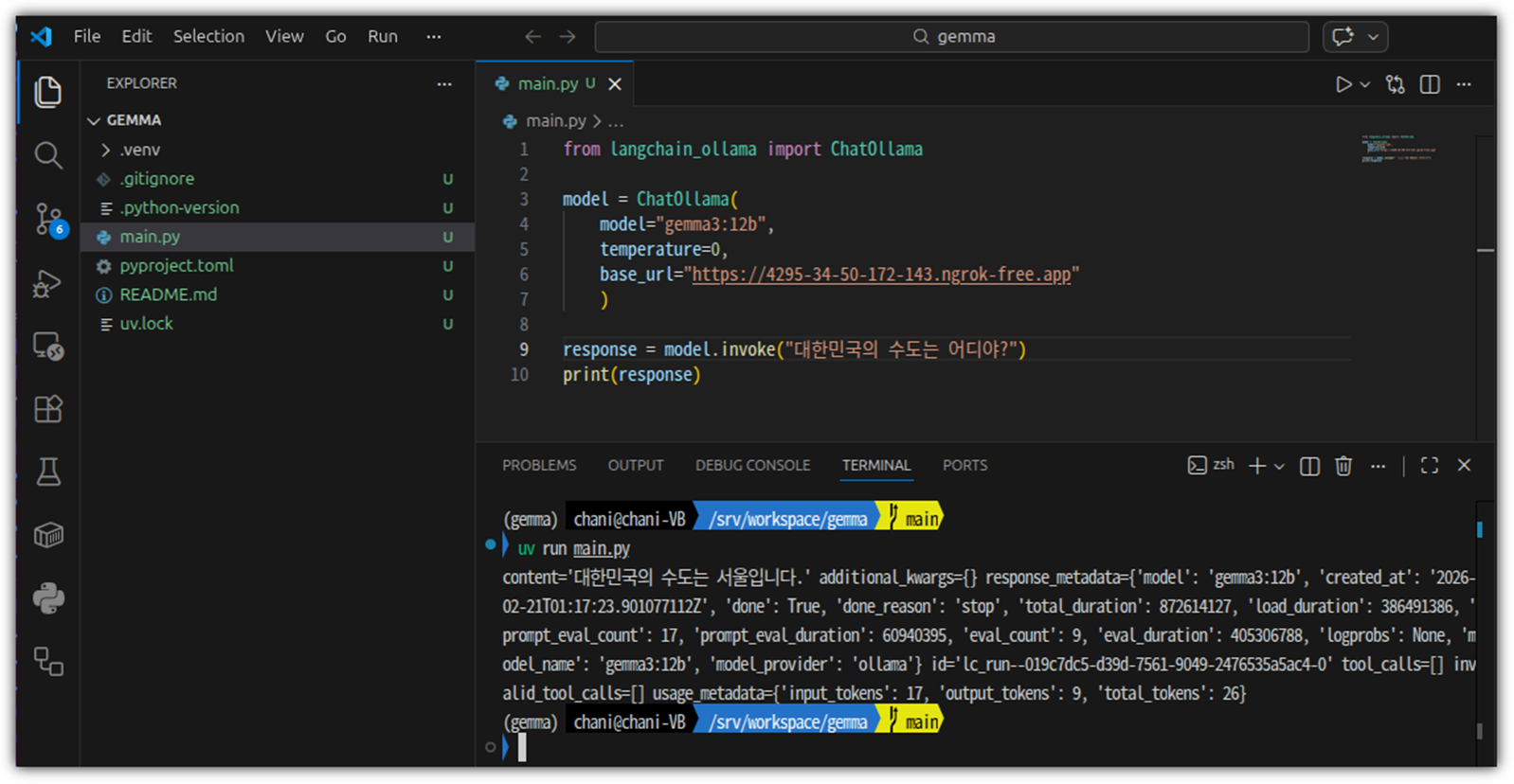Click the breadcrumb ellipsis after main.py

point(617,121)
